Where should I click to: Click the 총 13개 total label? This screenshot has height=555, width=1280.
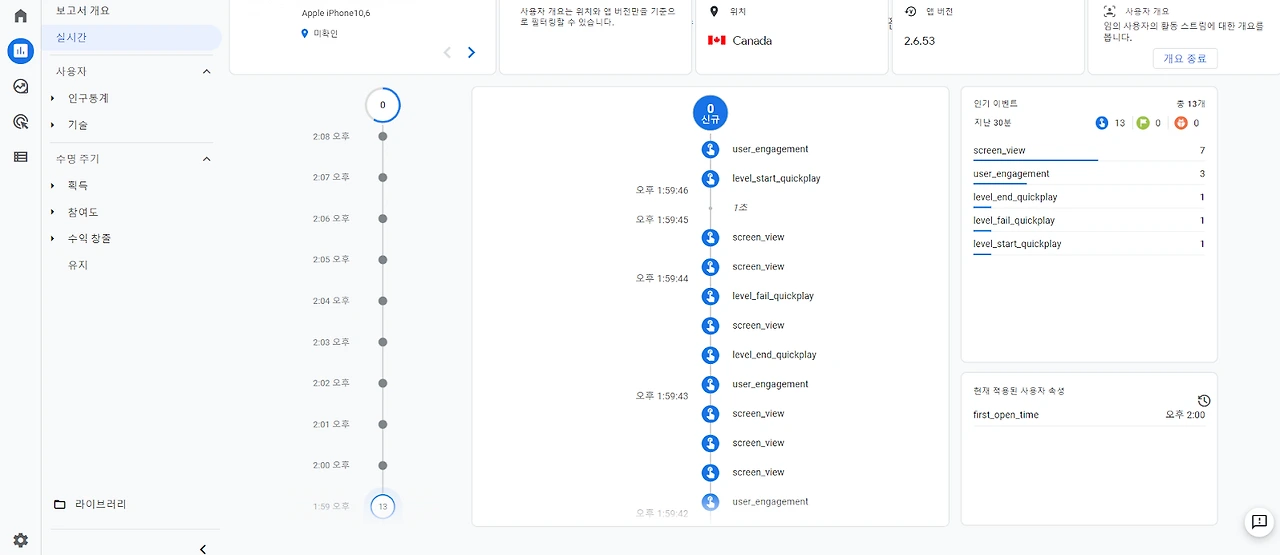[x=1192, y=103]
